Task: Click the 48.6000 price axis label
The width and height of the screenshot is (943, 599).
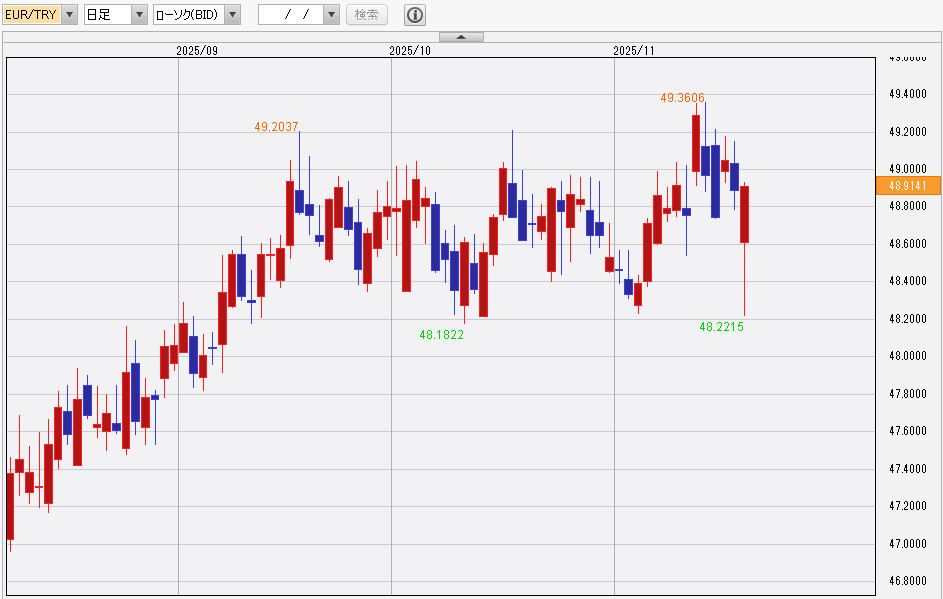Action: pyautogui.click(x=908, y=244)
